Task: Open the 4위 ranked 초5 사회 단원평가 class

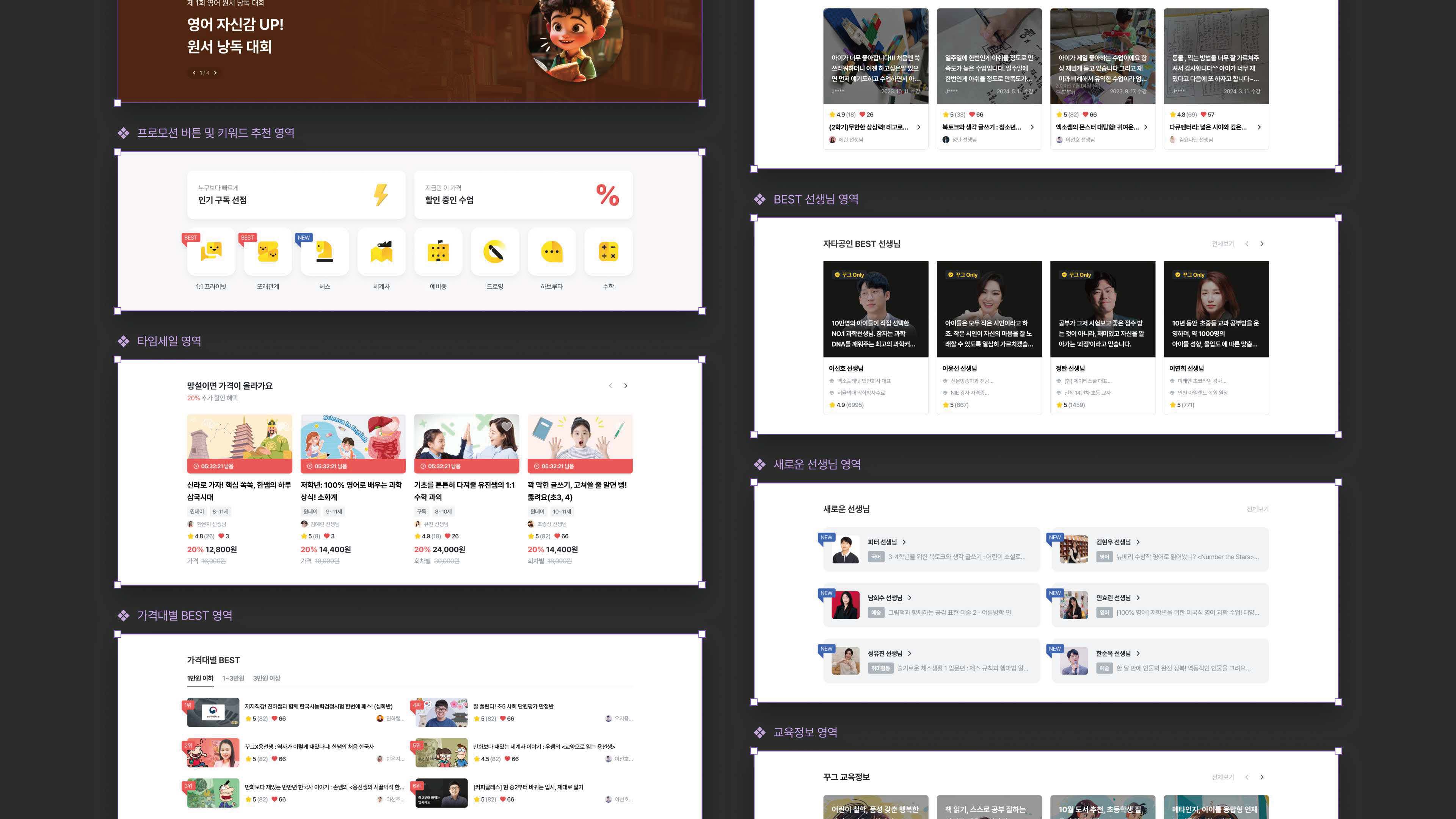Action: (x=524, y=712)
